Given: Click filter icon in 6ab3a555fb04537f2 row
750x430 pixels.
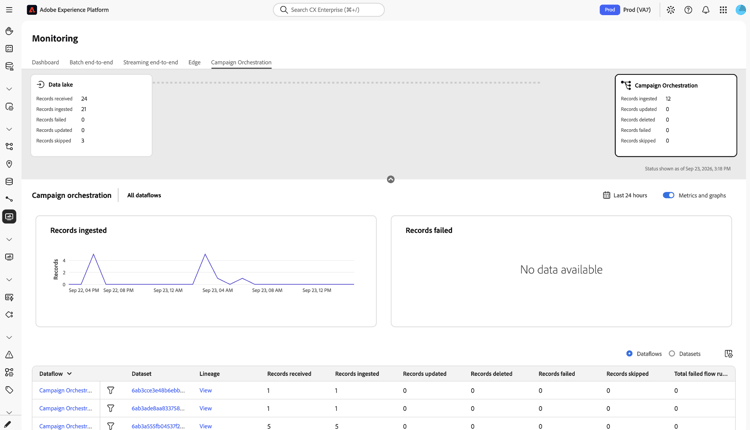Looking at the screenshot, I should tap(110, 426).
